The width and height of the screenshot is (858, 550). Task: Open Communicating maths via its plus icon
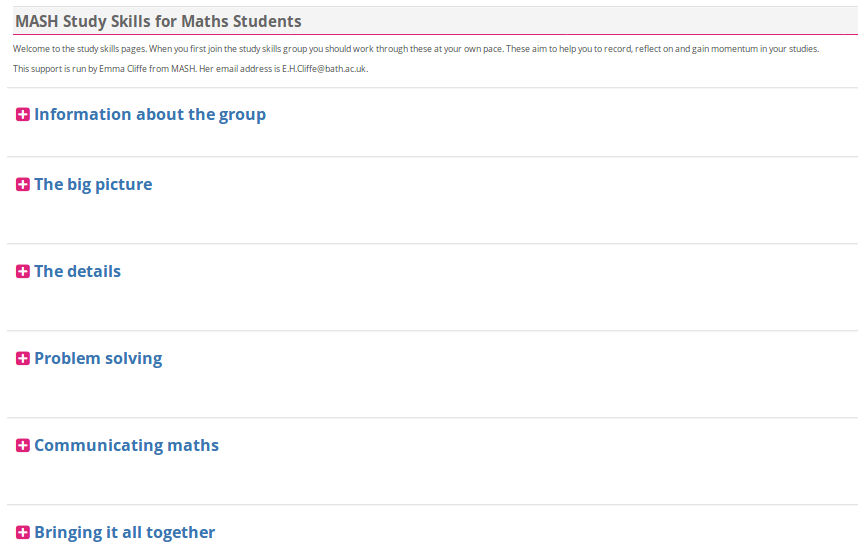pyautogui.click(x=23, y=446)
